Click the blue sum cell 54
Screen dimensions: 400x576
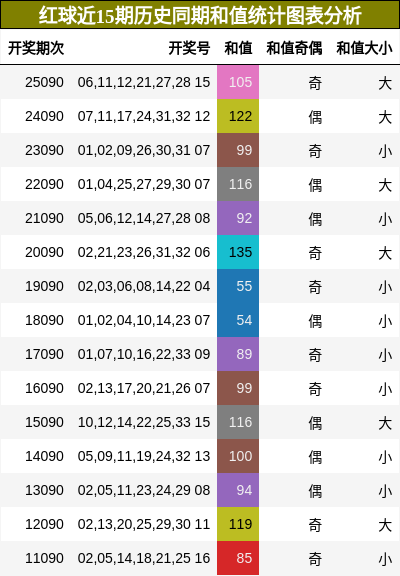click(x=238, y=320)
